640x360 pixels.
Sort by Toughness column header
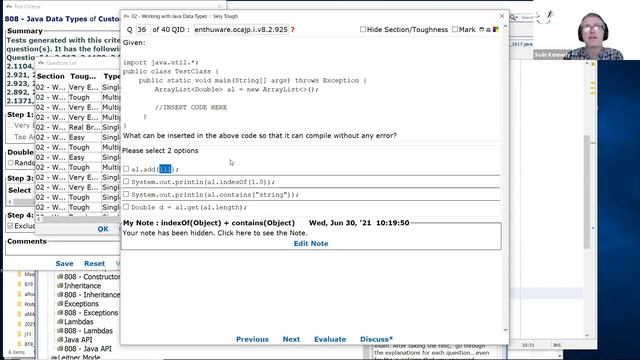(x=84, y=76)
